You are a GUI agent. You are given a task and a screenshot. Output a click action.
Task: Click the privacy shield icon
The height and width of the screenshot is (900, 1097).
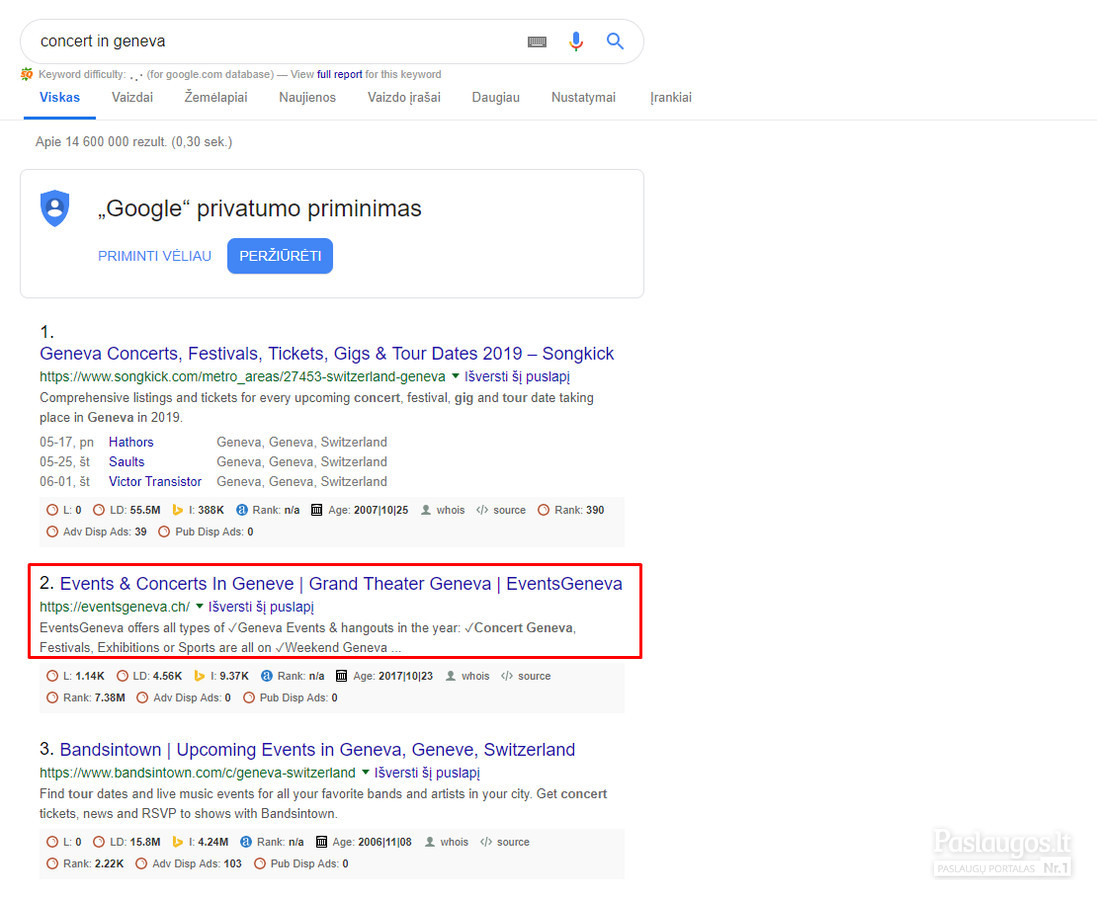55,208
